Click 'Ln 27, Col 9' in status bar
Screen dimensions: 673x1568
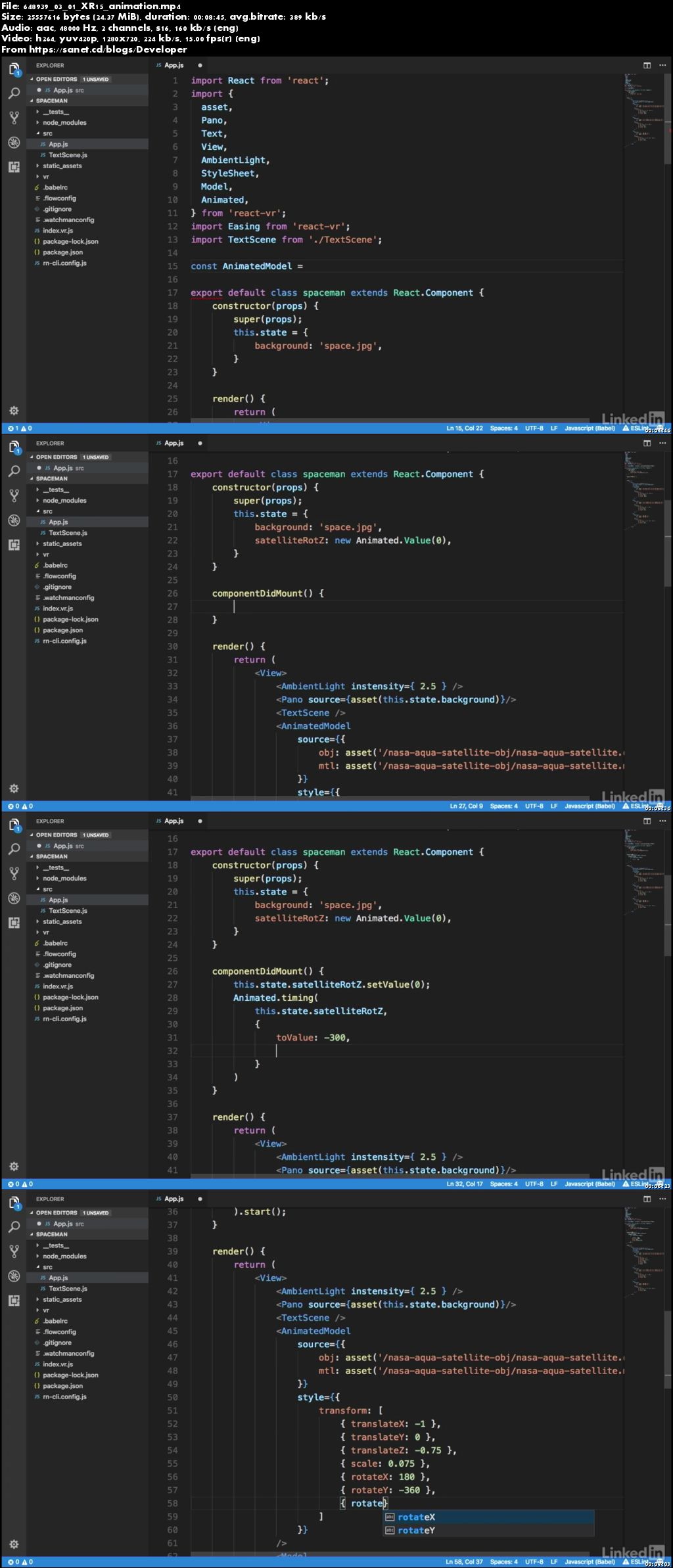click(466, 806)
